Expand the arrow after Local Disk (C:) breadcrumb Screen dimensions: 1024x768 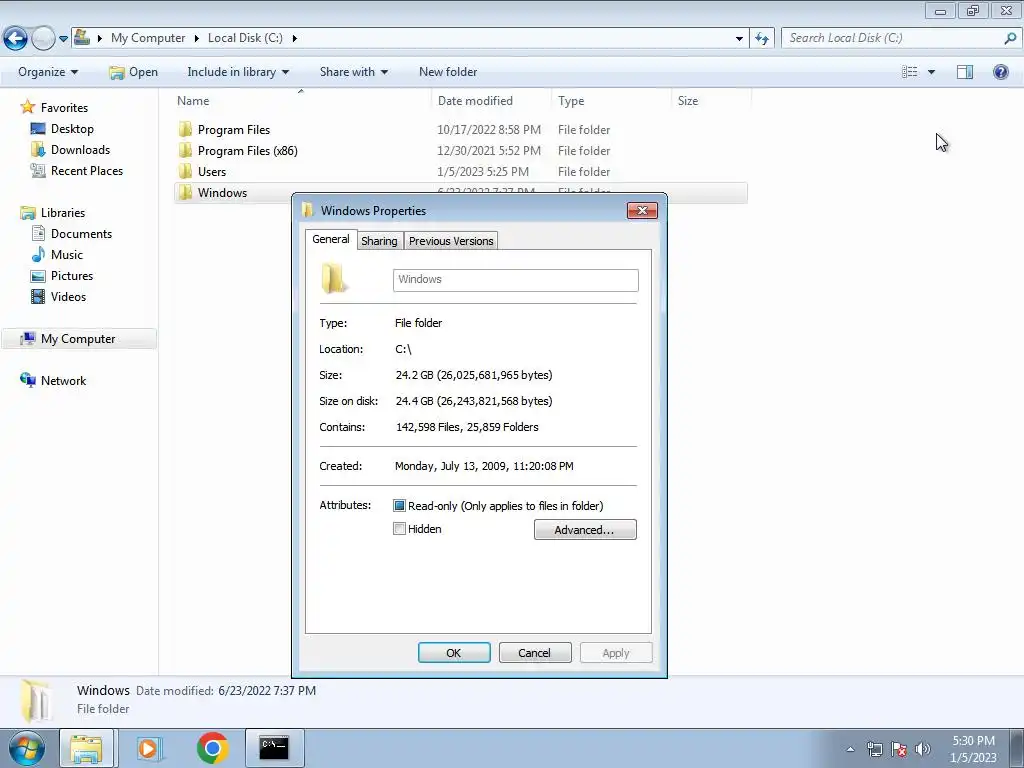(295, 38)
